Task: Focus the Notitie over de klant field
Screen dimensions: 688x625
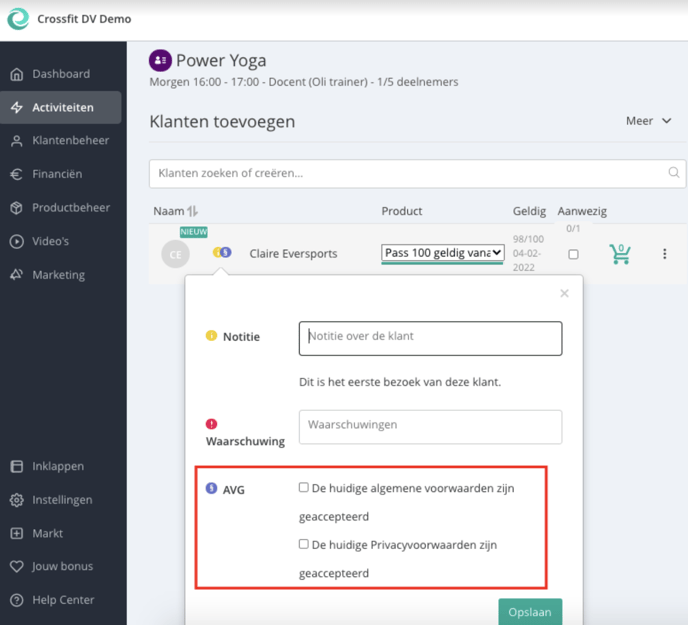Action: tap(430, 338)
